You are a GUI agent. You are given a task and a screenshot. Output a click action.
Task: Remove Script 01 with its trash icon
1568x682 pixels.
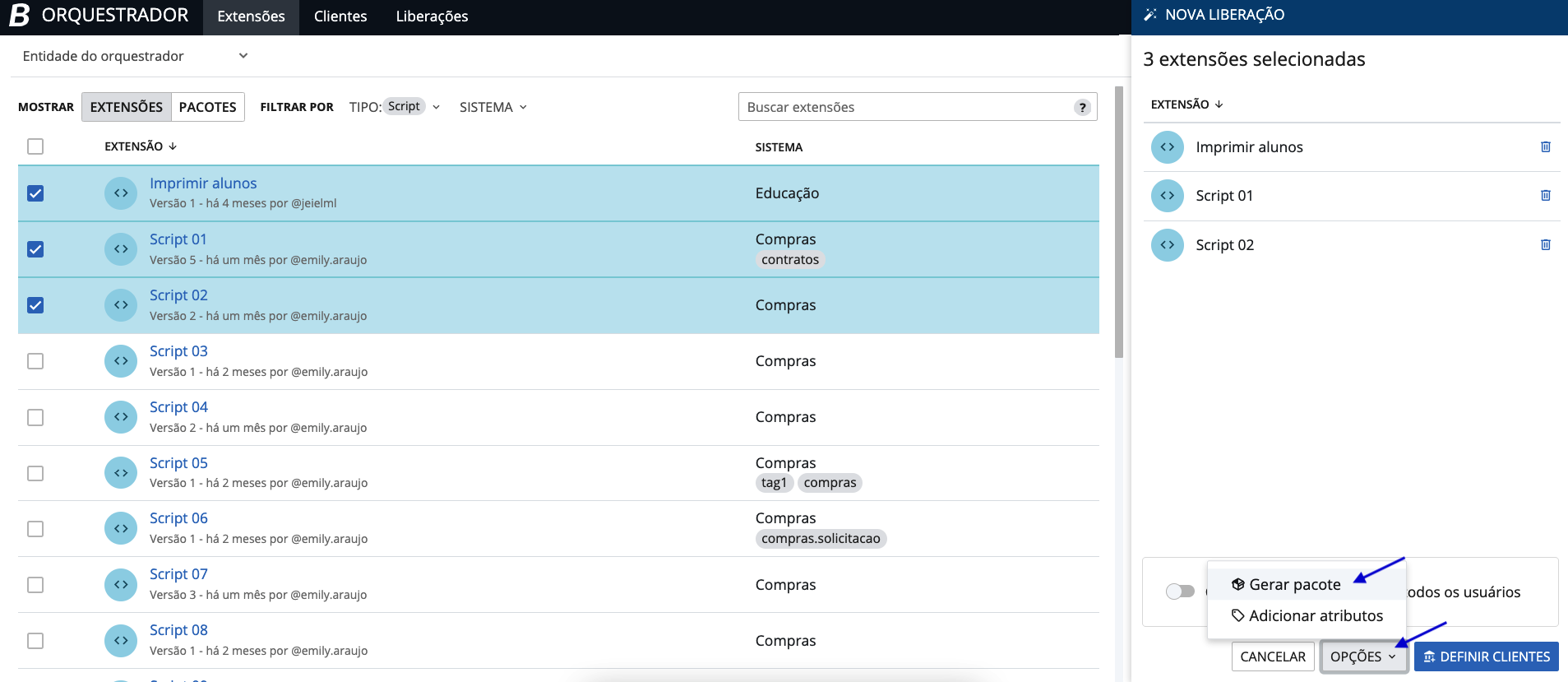click(1546, 195)
